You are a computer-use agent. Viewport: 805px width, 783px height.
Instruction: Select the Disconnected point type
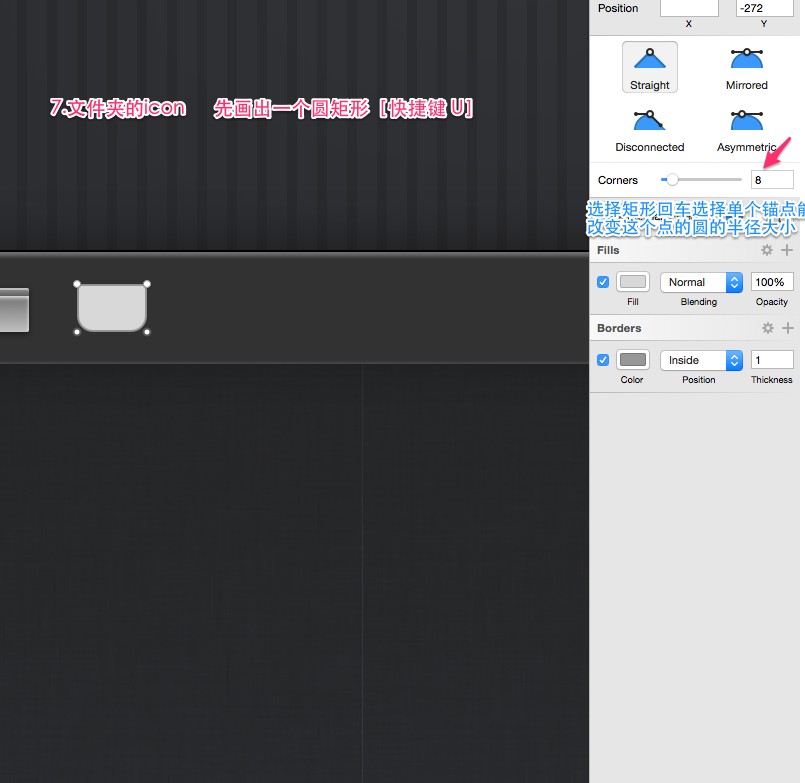[x=649, y=130]
